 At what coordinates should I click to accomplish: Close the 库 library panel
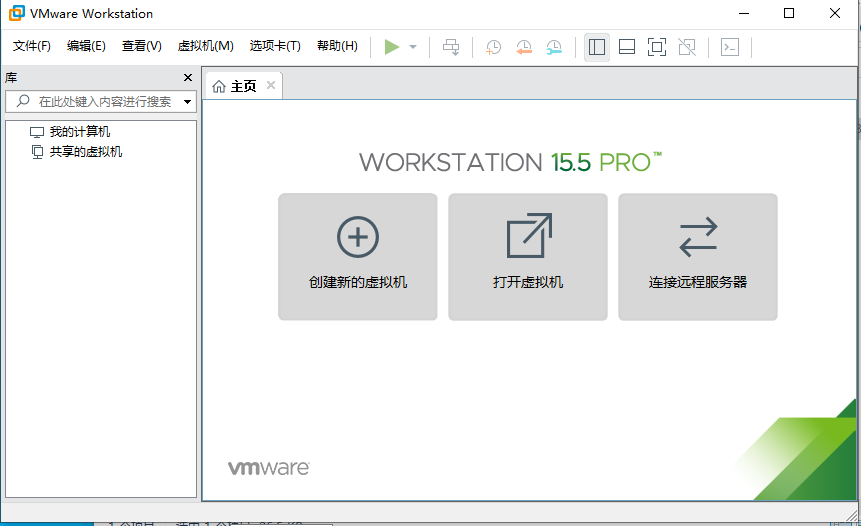[x=188, y=77]
